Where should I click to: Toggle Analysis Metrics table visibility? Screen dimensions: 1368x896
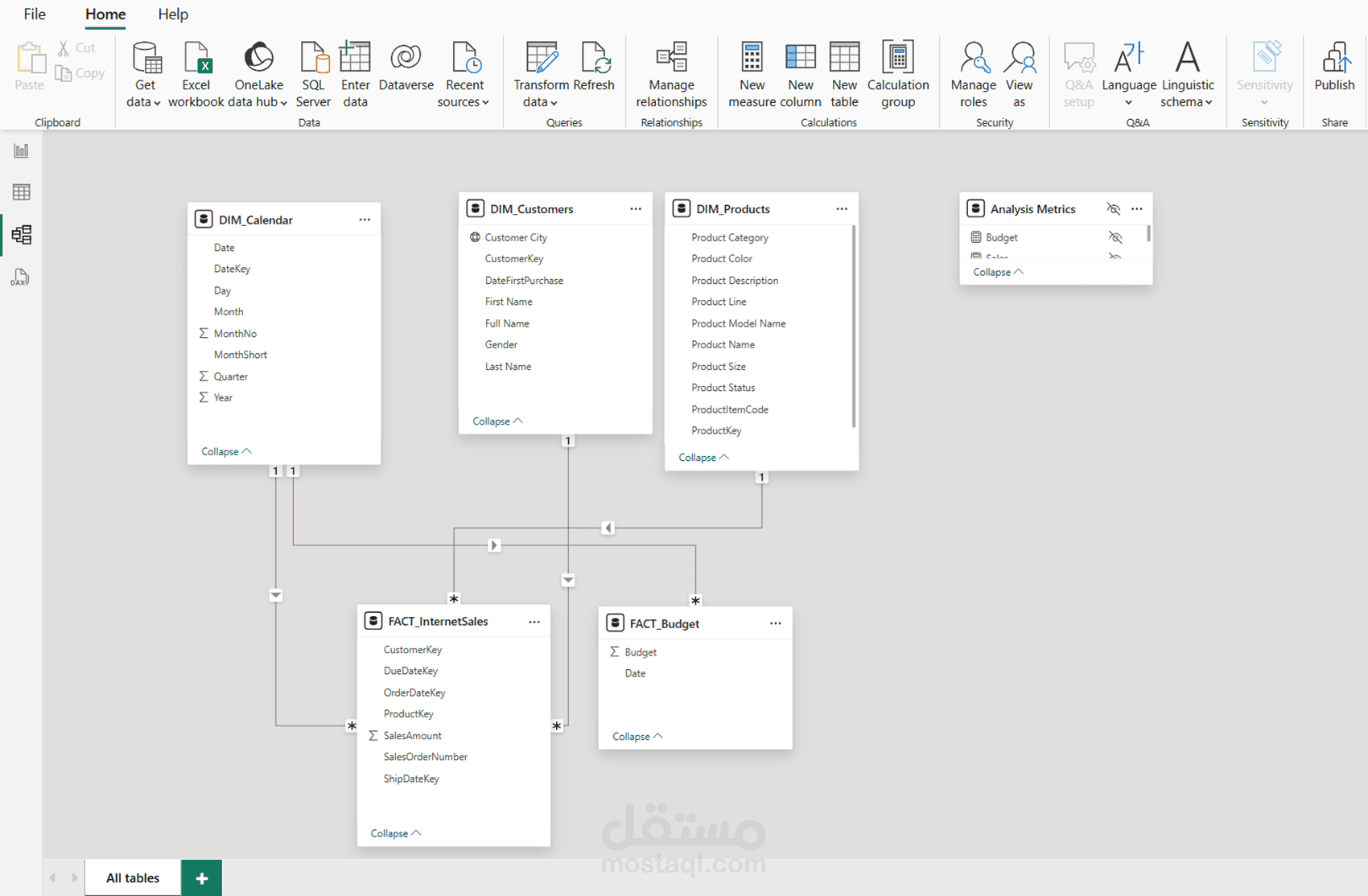pos(1114,209)
